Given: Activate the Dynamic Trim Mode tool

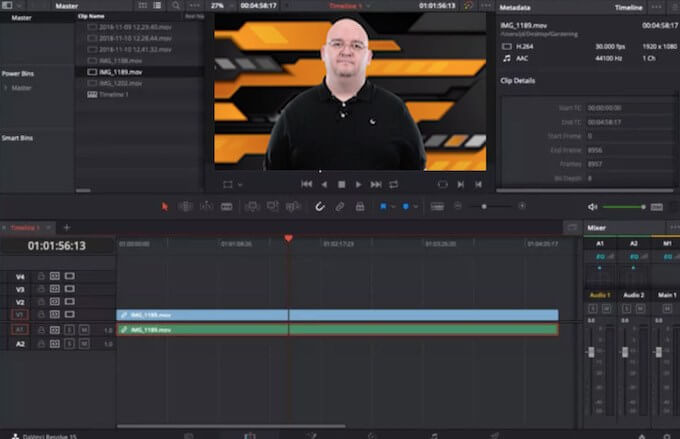Looking at the screenshot, I should pos(206,206).
